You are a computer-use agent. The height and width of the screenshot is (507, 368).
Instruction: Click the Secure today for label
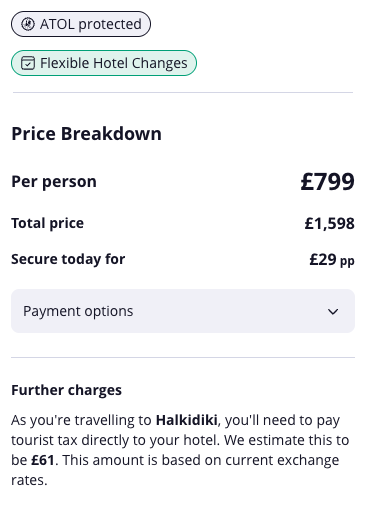[x=68, y=259]
